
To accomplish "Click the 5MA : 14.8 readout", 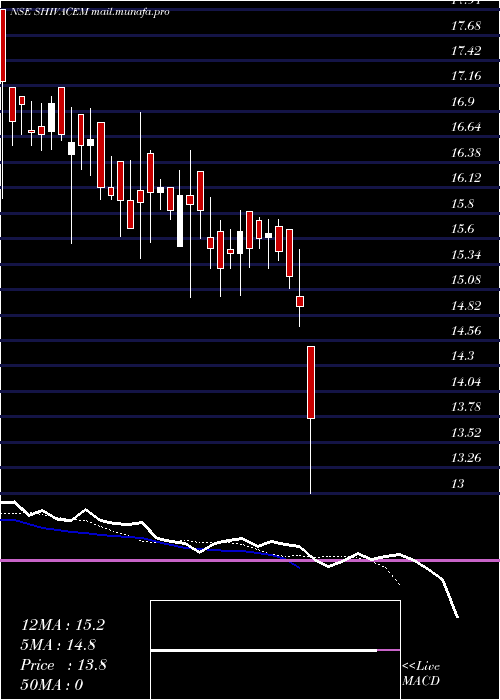I will pos(58,645).
